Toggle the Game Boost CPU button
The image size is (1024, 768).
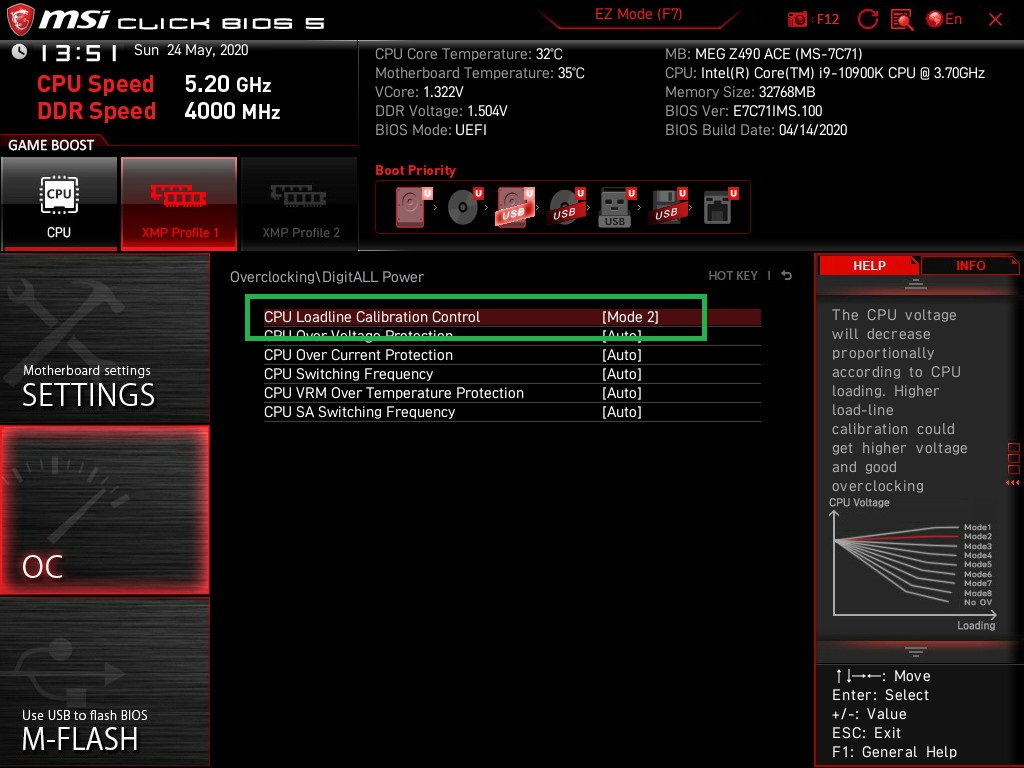tap(59, 204)
